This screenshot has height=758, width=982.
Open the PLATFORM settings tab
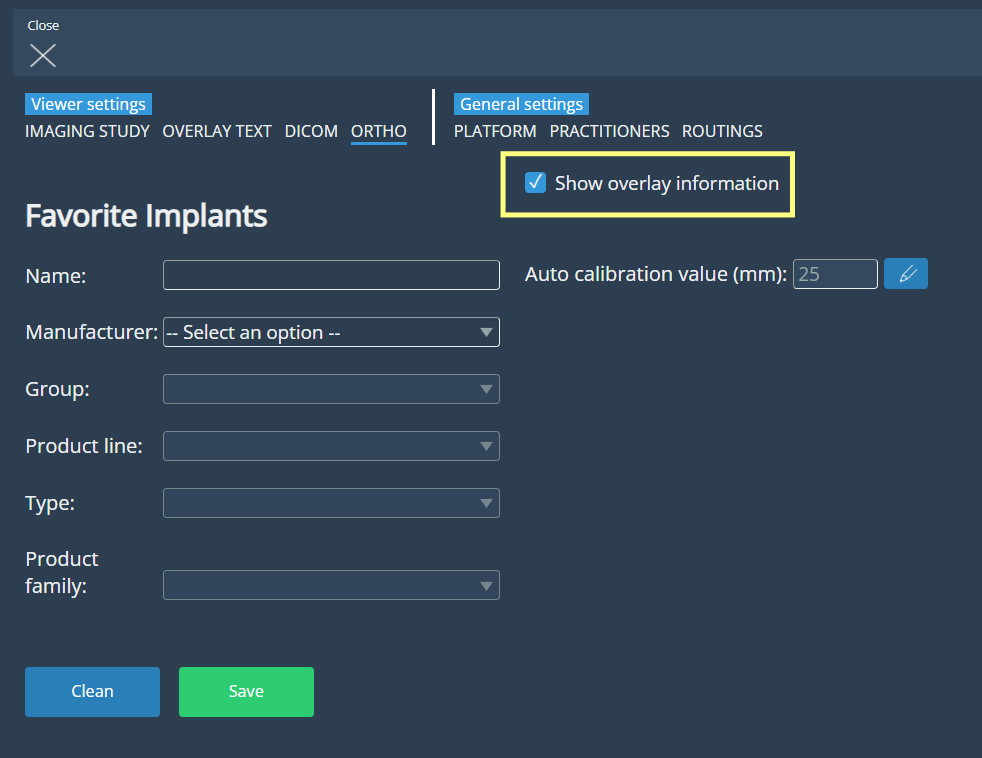495,131
